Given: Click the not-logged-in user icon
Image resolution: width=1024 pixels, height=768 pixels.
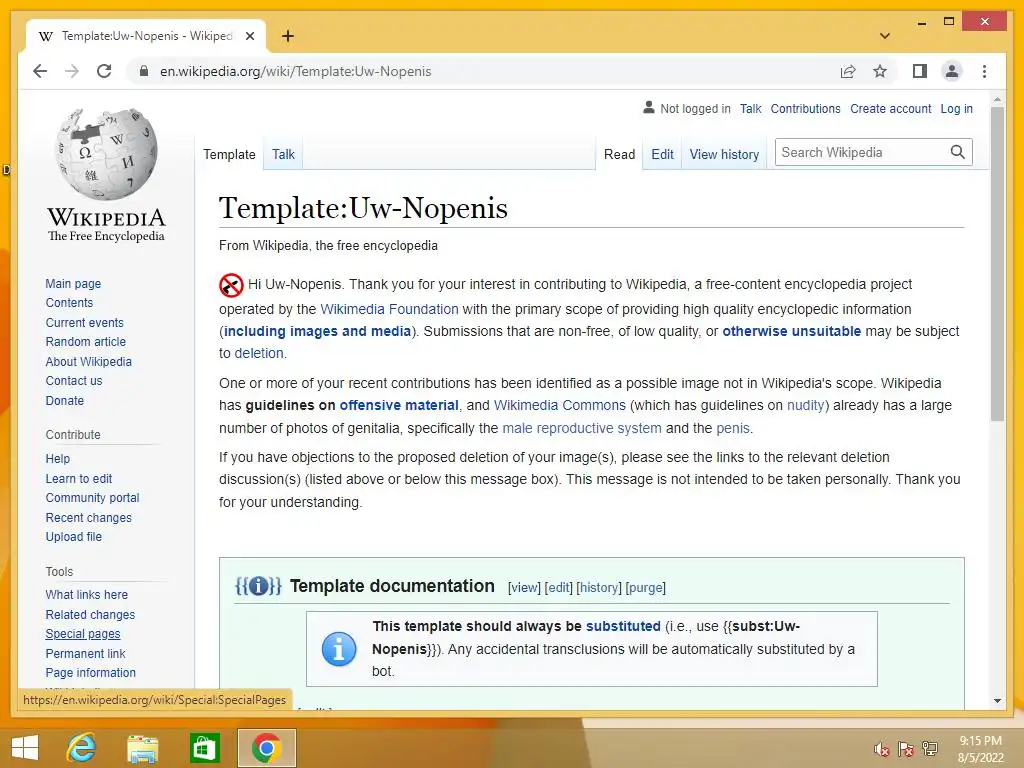Looking at the screenshot, I should pos(648,107).
